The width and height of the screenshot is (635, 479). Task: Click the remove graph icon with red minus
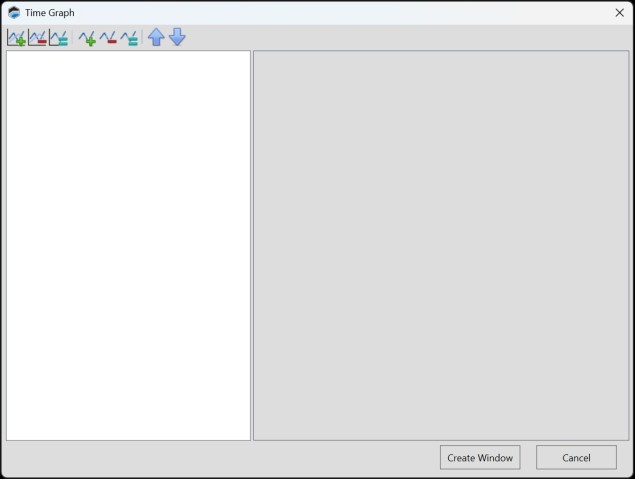(x=38, y=38)
